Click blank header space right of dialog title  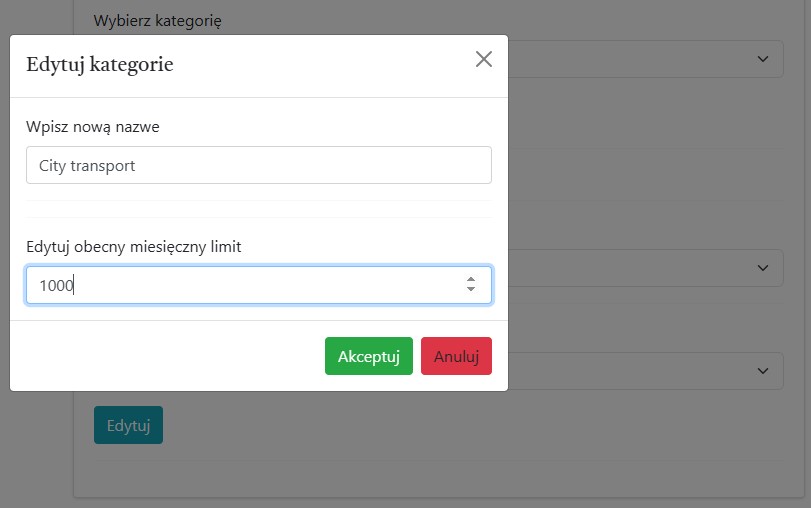[320, 65]
